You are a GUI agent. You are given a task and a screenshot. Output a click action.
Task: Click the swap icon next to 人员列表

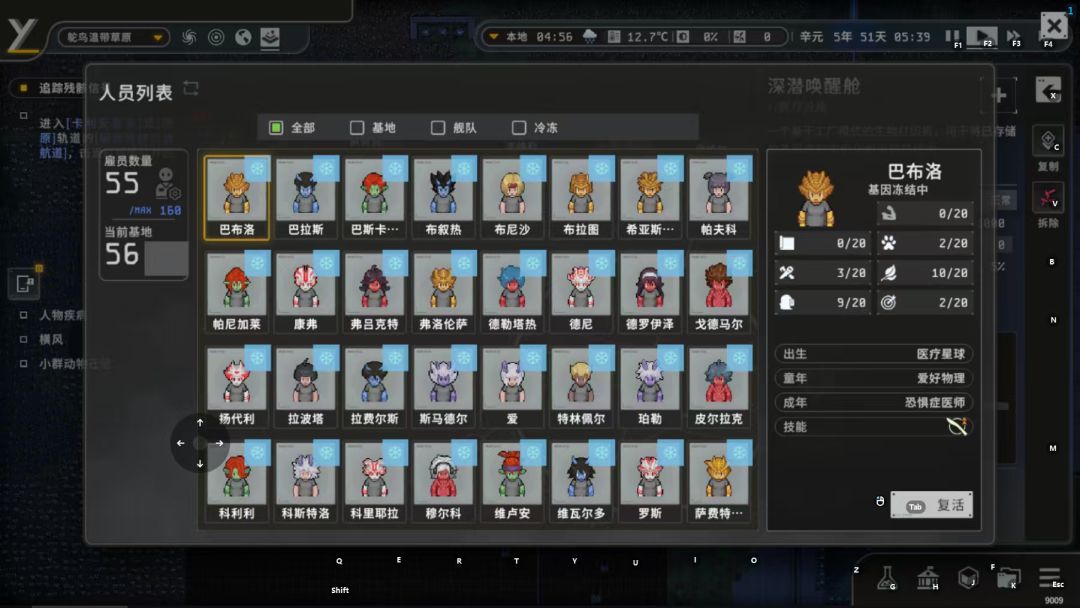191,89
